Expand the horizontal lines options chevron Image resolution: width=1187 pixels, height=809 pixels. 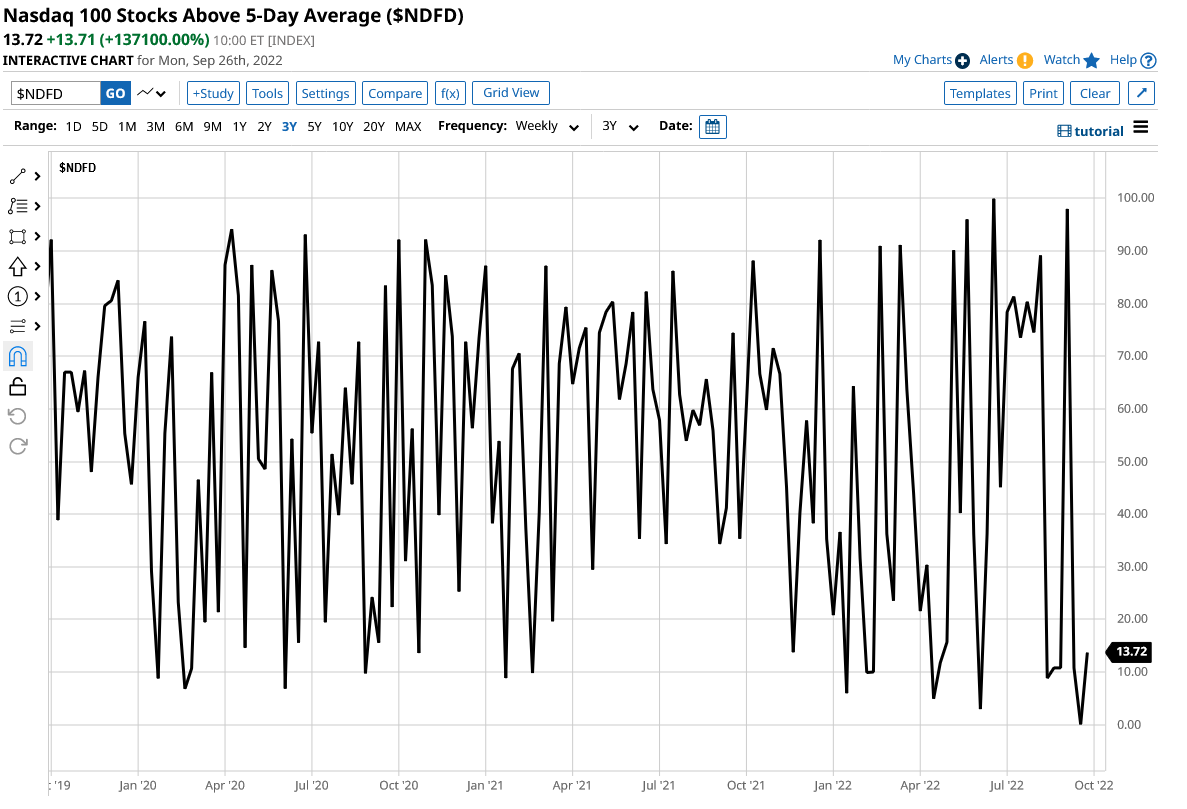(37, 326)
